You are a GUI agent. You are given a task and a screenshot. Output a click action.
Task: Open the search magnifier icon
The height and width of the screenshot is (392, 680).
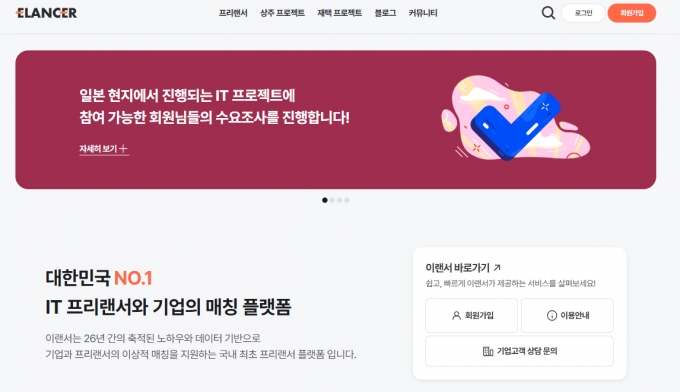[548, 13]
